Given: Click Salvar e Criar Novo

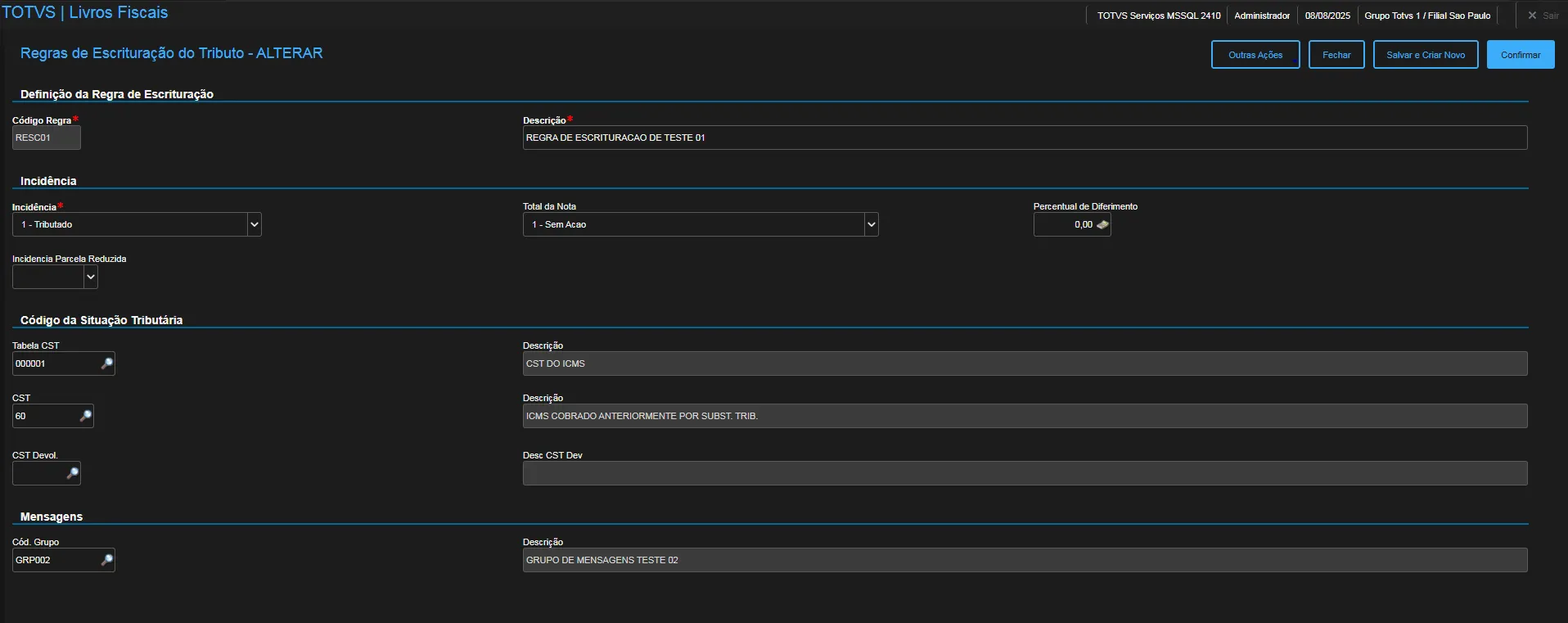Looking at the screenshot, I should click(1425, 55).
